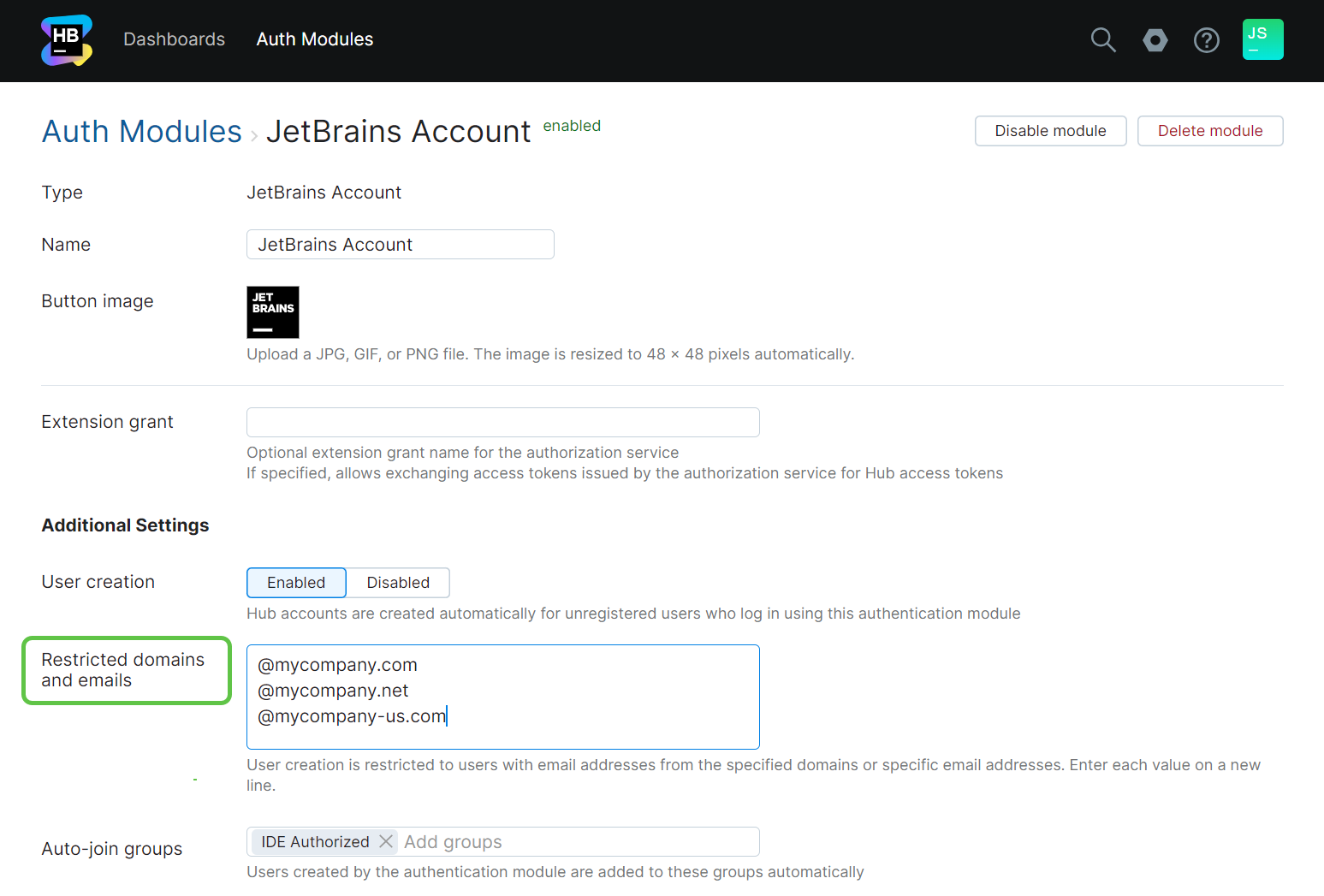Remove the IDE Authorized group tag
This screenshot has height=896, width=1324.
click(x=386, y=842)
